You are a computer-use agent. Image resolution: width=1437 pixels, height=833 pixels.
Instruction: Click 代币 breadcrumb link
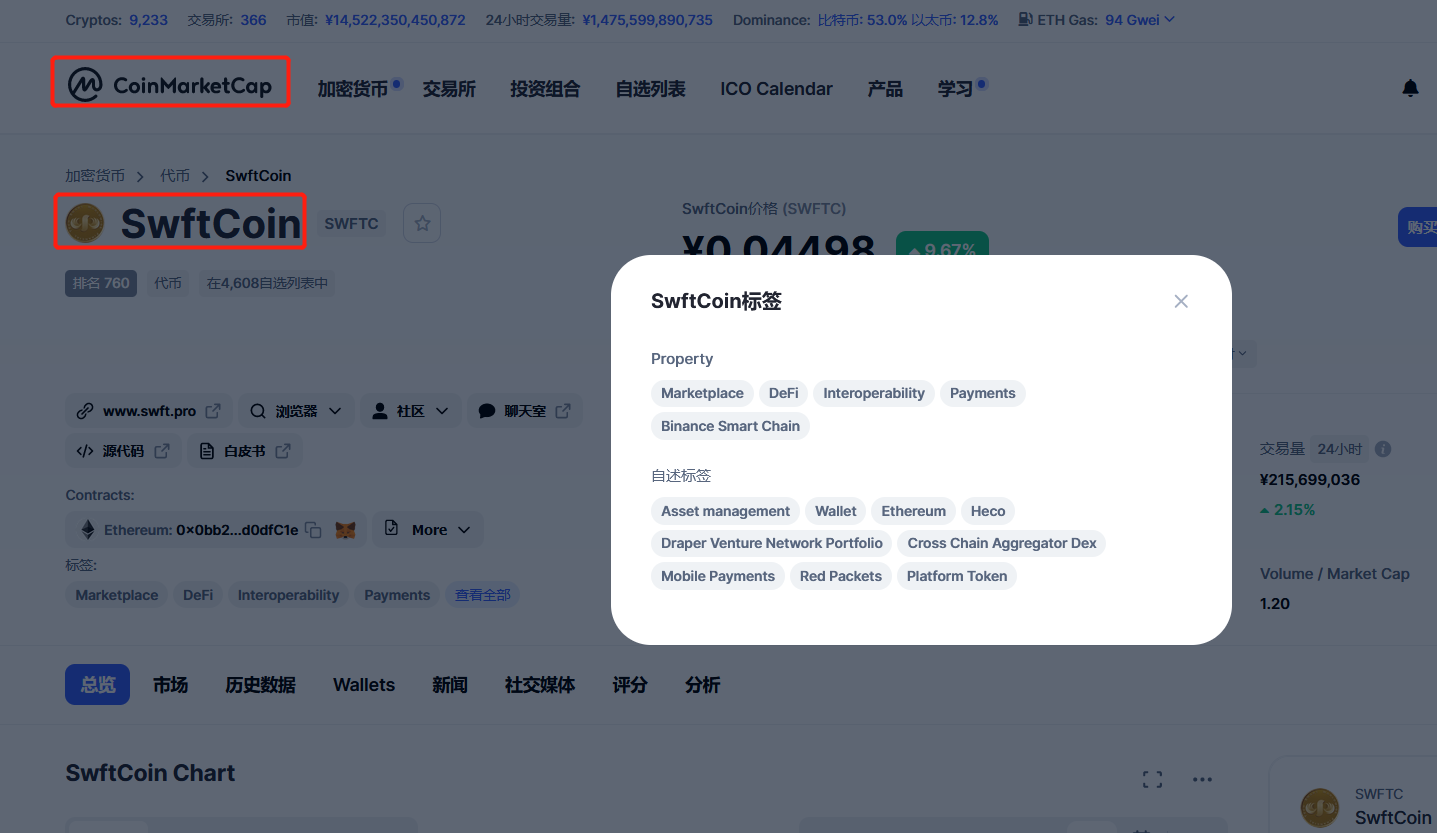click(175, 175)
